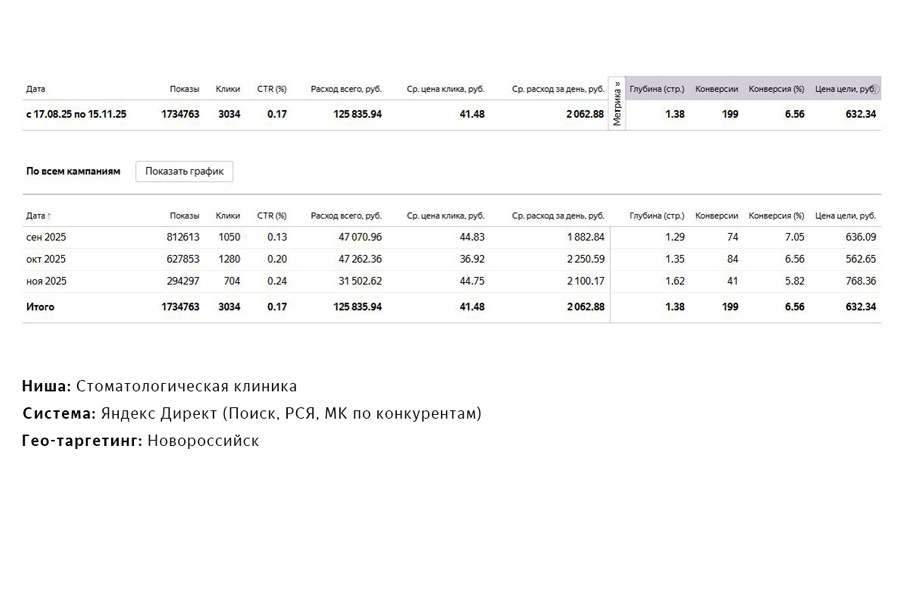Click the Клики header in lower table

[x=228, y=216]
